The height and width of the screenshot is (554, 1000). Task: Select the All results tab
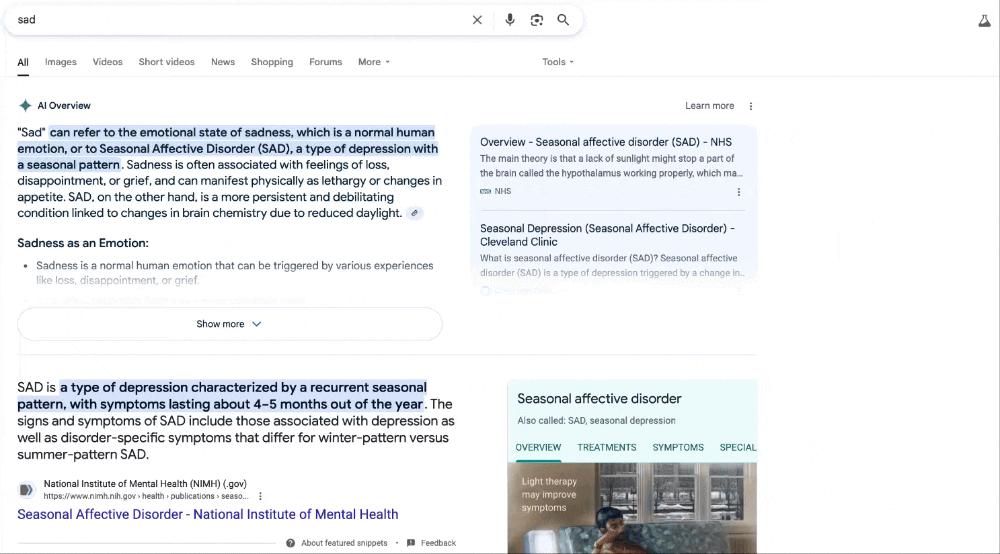[x=23, y=62]
